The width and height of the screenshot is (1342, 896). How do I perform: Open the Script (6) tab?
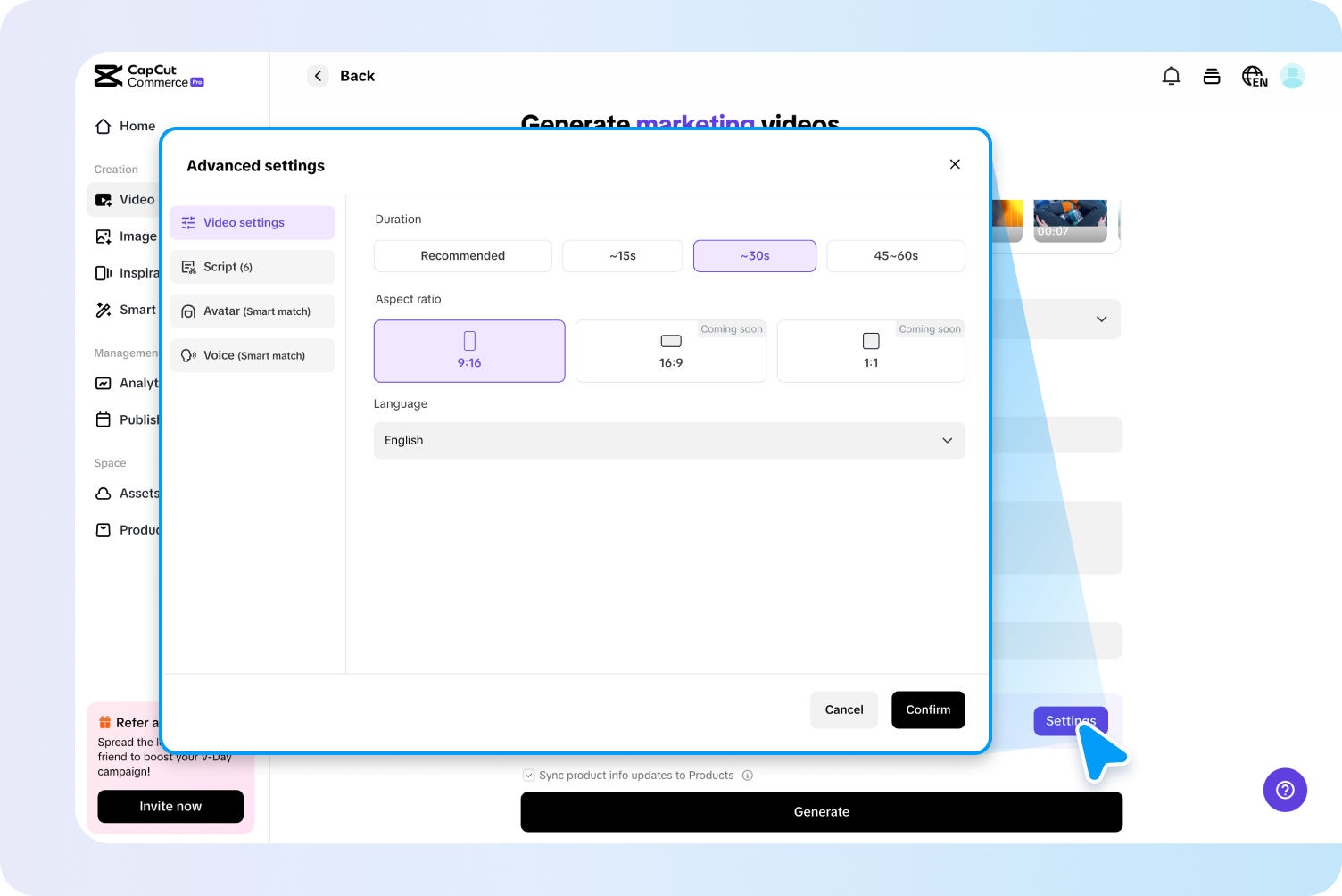pos(253,267)
